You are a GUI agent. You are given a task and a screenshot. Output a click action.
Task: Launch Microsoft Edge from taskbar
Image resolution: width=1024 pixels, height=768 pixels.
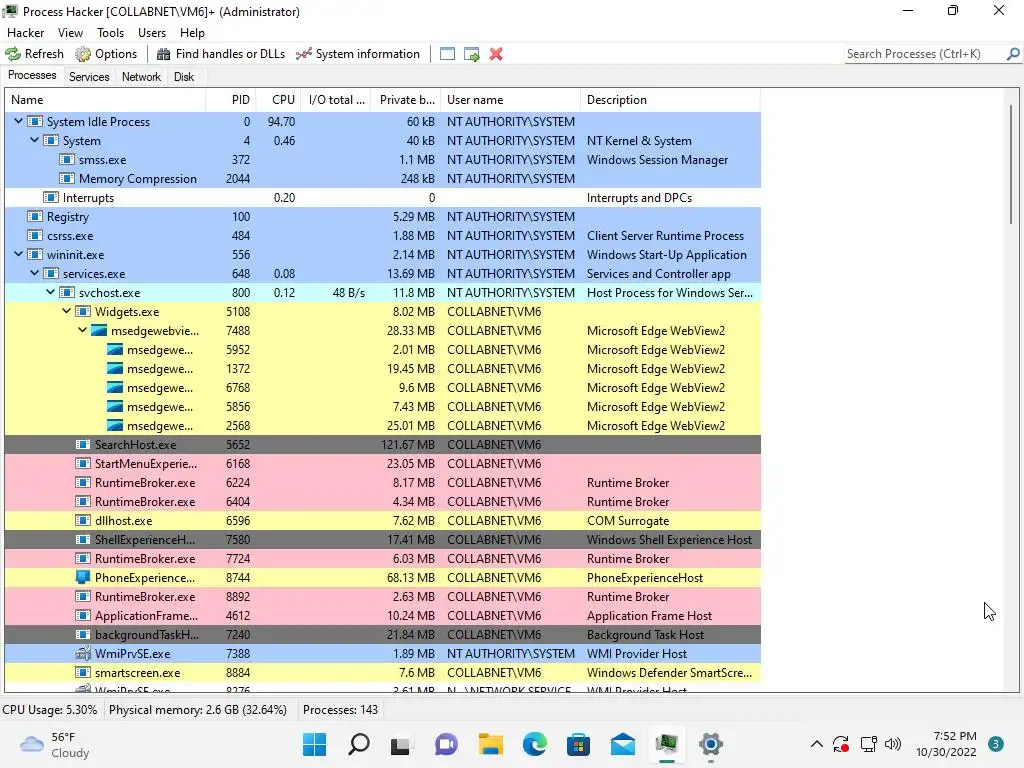coord(535,744)
